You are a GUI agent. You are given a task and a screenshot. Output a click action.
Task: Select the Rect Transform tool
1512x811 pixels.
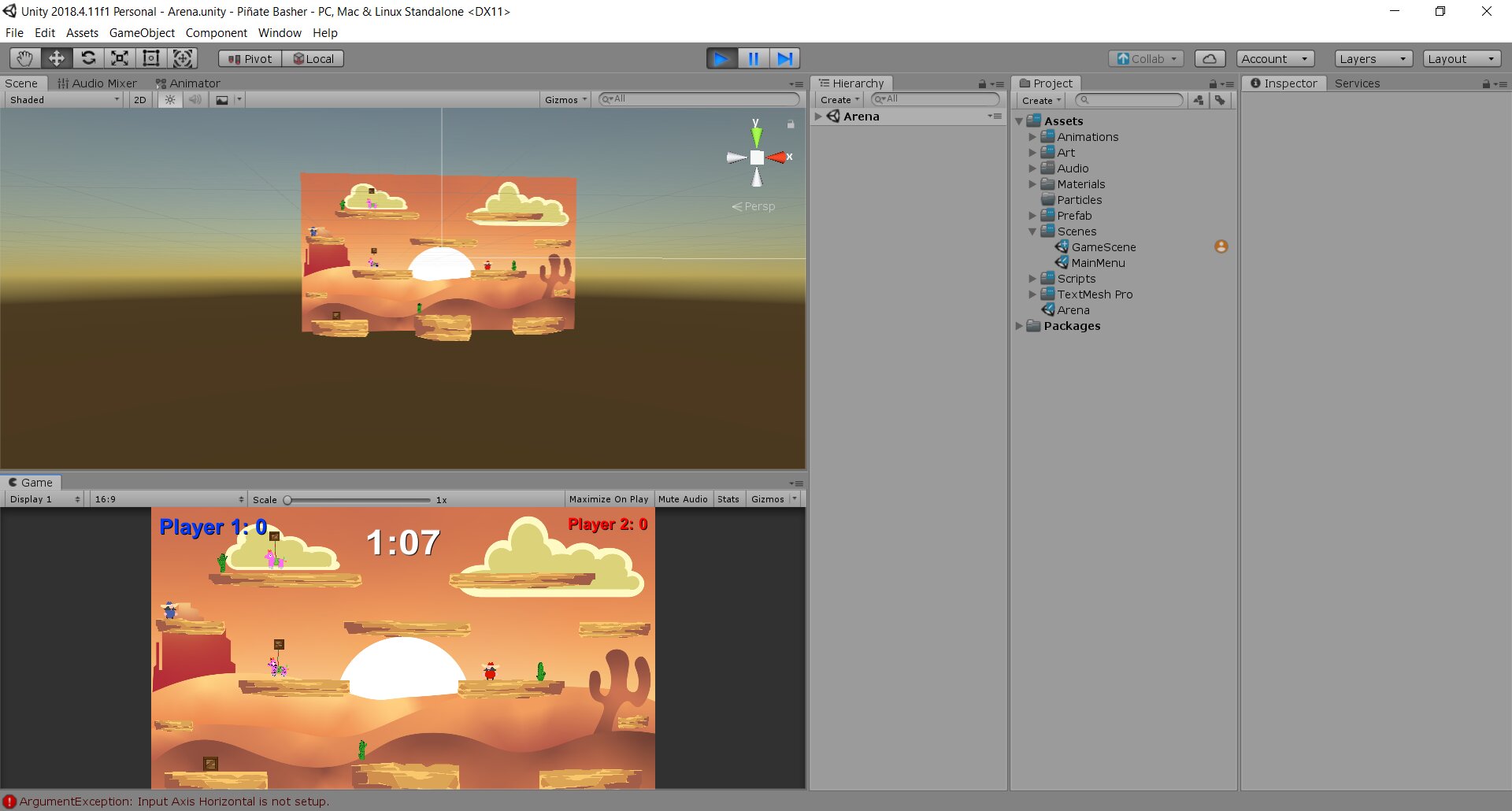(x=151, y=58)
